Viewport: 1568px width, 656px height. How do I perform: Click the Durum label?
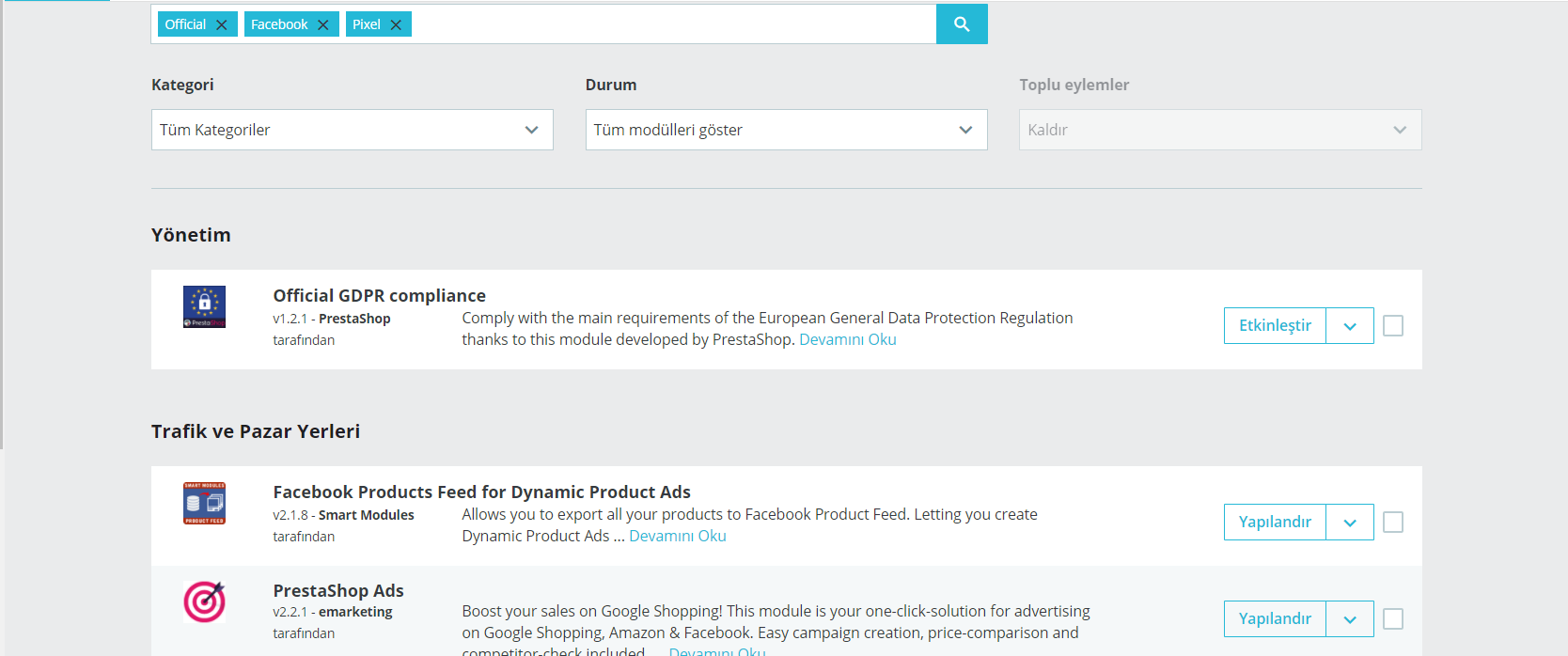tap(611, 85)
